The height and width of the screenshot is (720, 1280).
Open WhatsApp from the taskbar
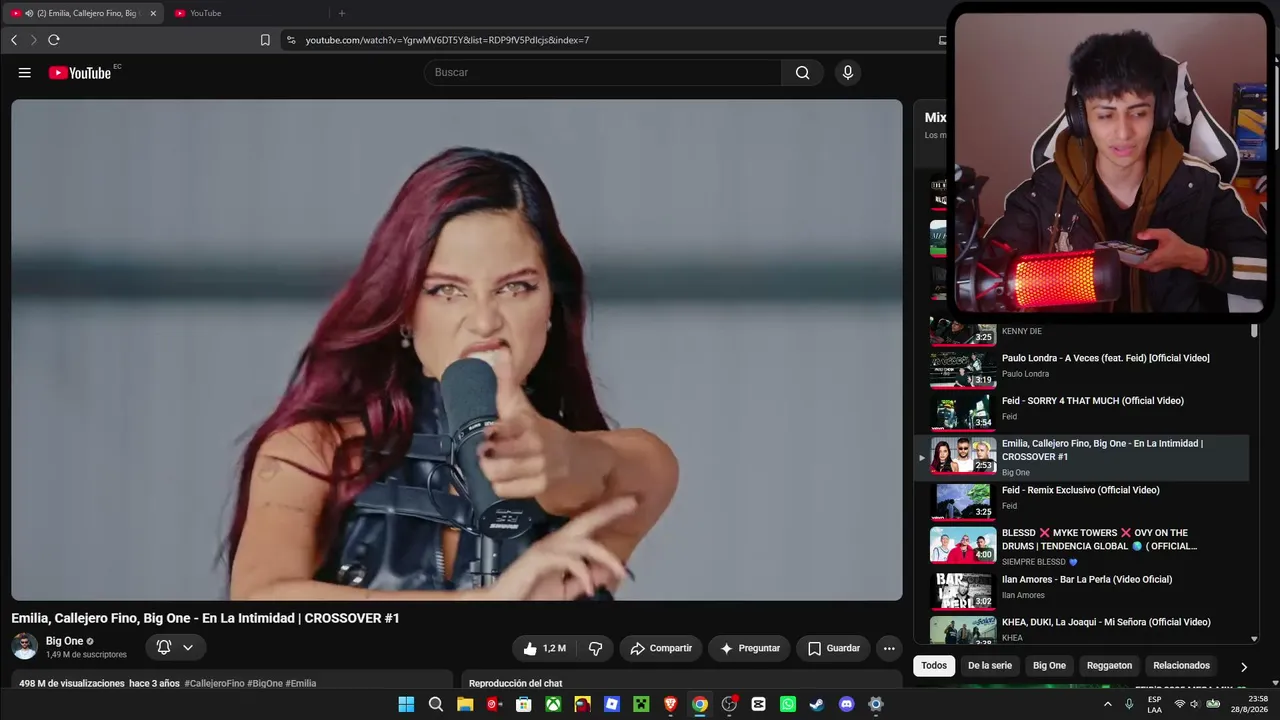tap(788, 704)
